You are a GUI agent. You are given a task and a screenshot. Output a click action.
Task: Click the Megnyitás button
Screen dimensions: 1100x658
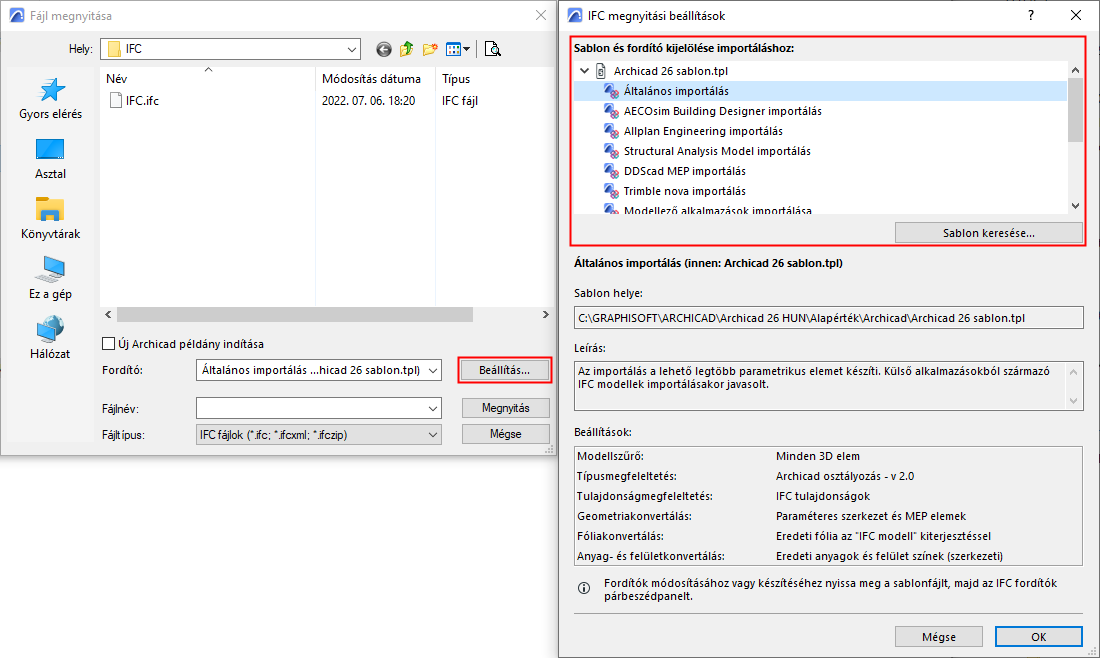506,408
